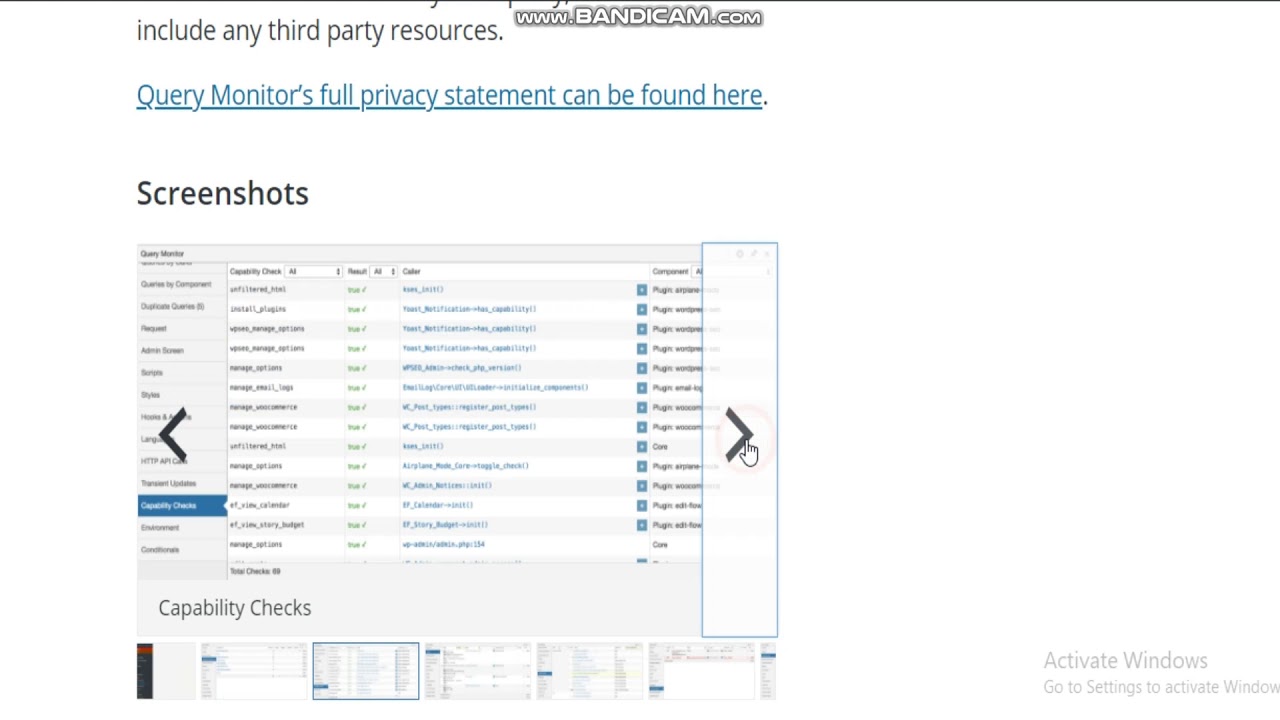Open the 'Styles' sidebar item
The width and height of the screenshot is (1280, 720).
(150, 395)
